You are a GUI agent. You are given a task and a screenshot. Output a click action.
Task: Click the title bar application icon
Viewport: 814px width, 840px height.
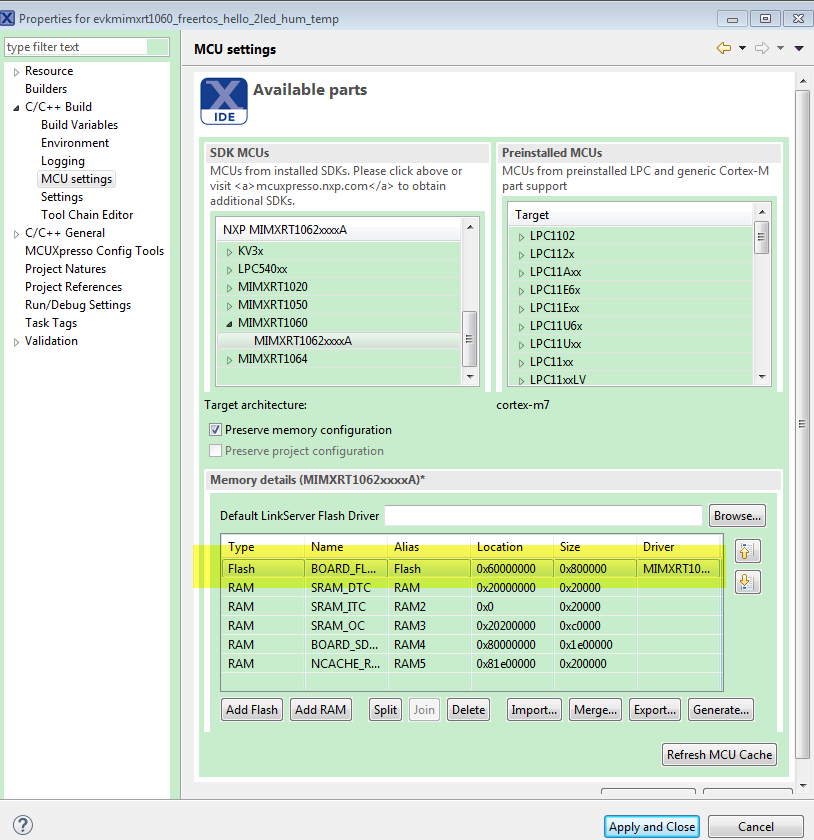tap(8, 18)
